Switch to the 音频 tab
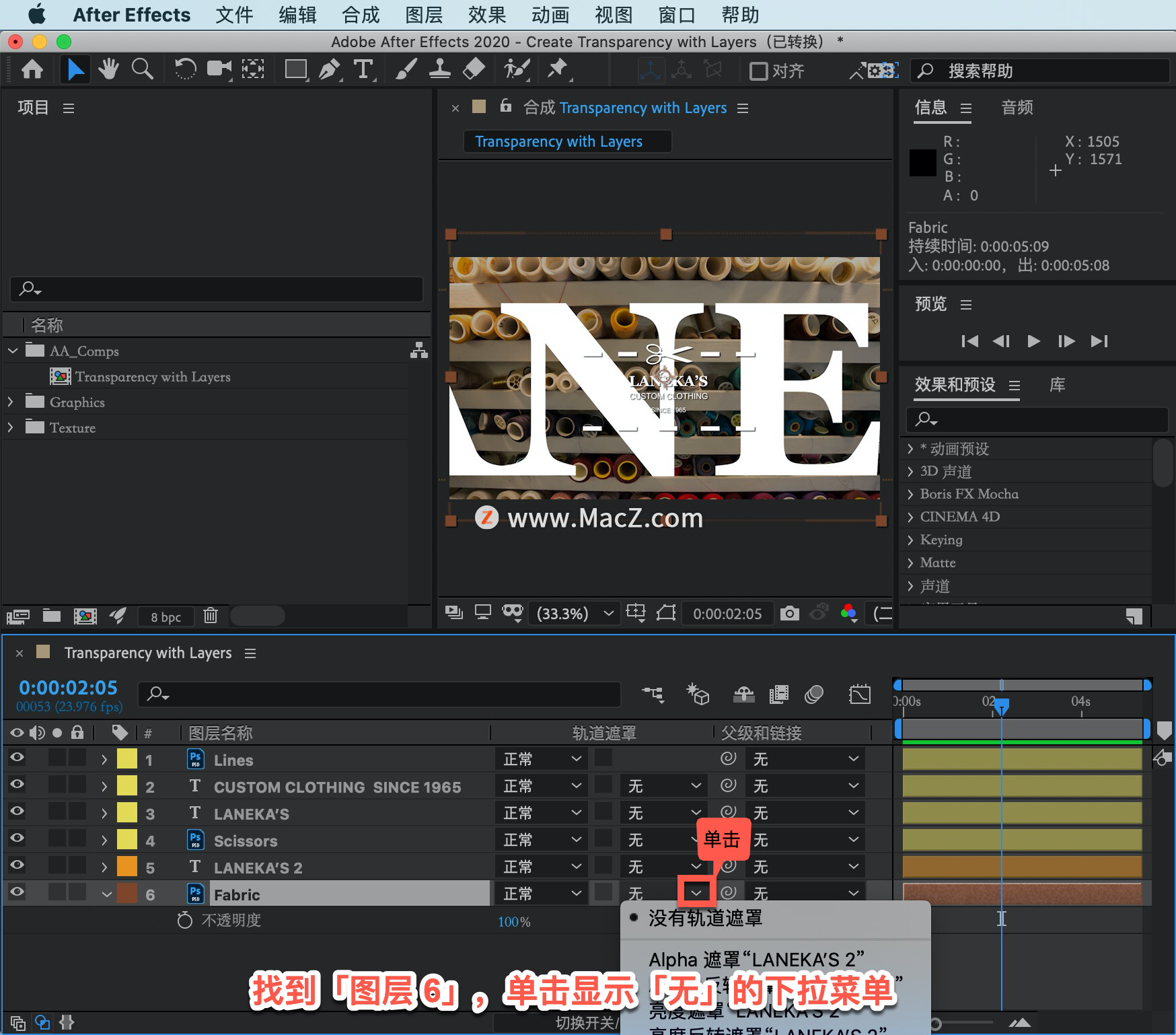The image size is (1176, 1035). (x=1017, y=108)
